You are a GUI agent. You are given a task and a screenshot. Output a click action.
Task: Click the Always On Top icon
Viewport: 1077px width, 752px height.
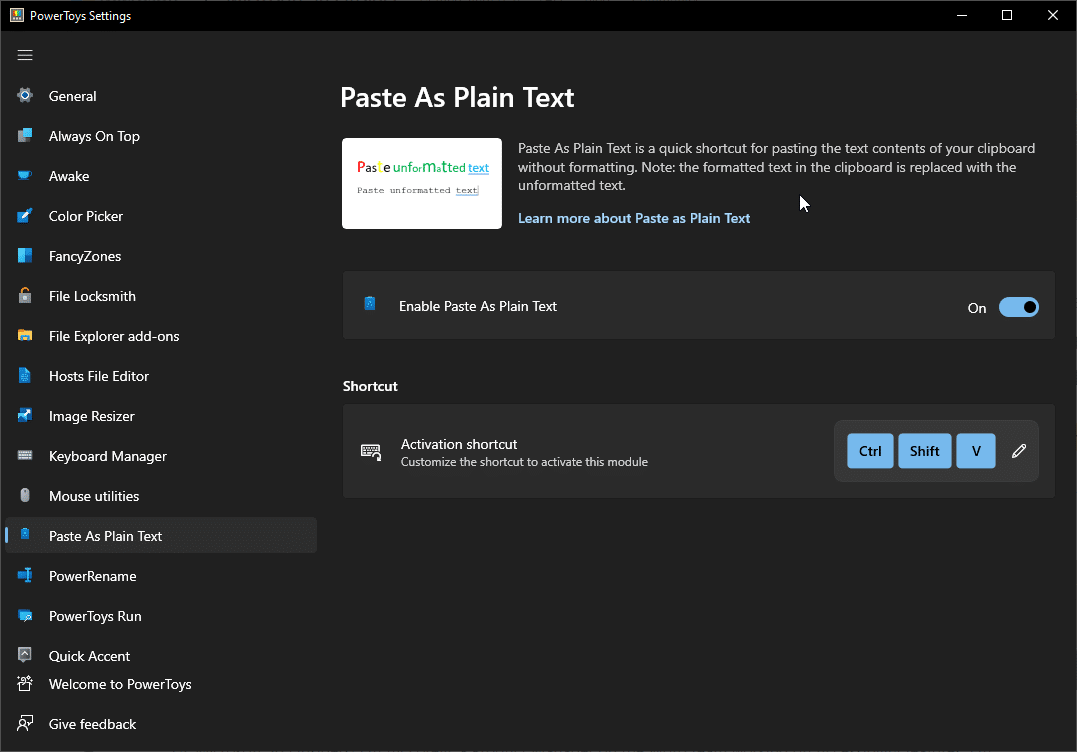point(25,135)
